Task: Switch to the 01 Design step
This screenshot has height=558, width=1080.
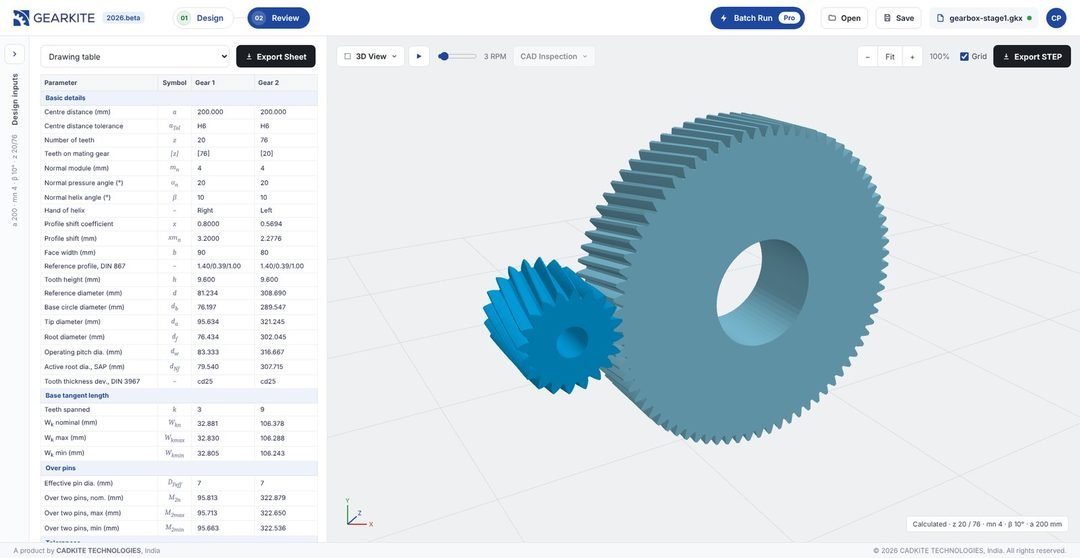Action: (202, 18)
